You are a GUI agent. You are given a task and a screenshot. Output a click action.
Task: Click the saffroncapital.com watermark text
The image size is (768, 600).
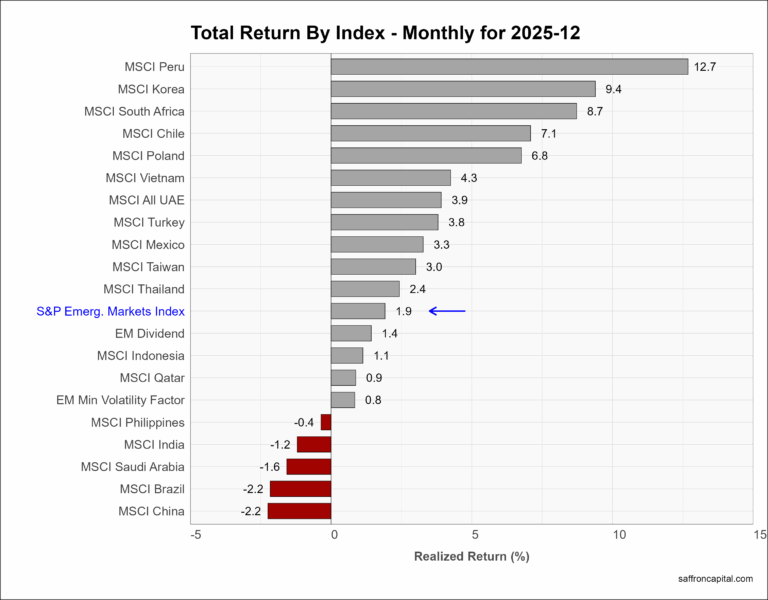point(714,578)
